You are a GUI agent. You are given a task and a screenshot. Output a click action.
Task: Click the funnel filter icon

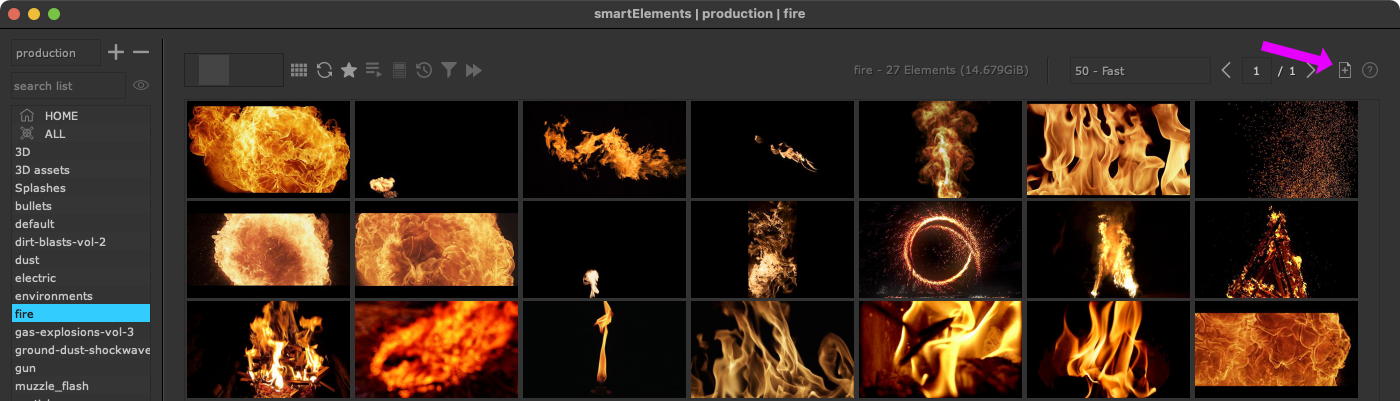pos(449,70)
